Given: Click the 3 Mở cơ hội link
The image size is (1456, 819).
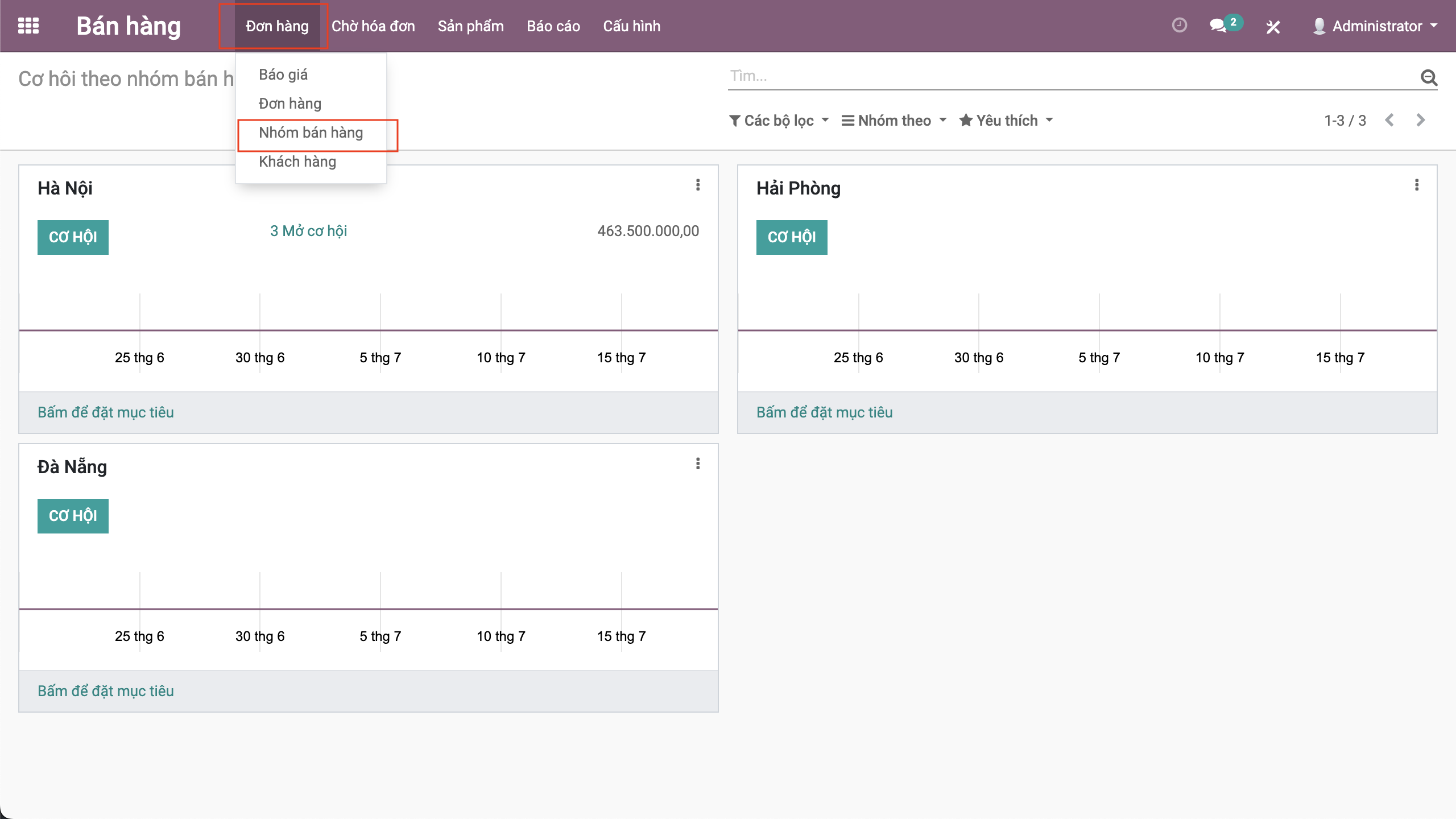Looking at the screenshot, I should click(x=308, y=231).
